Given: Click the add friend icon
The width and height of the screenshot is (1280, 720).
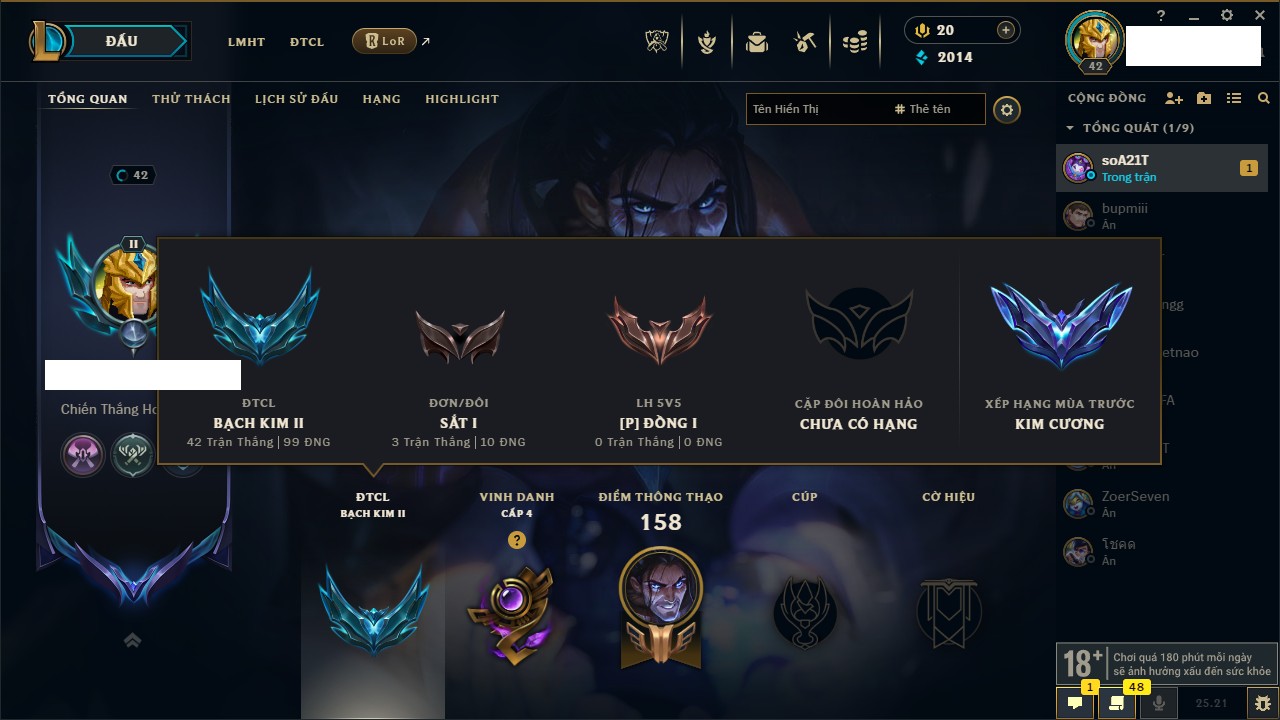Looking at the screenshot, I should pos(1174,98).
